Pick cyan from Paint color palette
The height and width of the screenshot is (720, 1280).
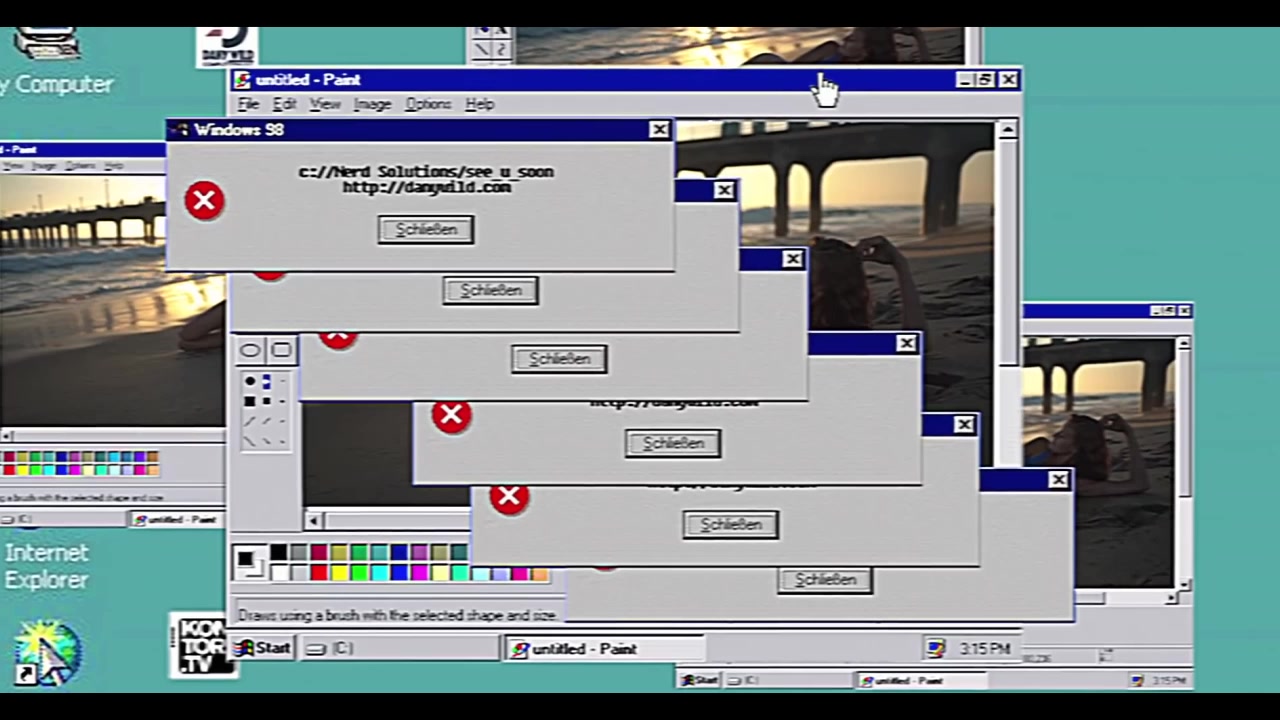[x=379, y=573]
